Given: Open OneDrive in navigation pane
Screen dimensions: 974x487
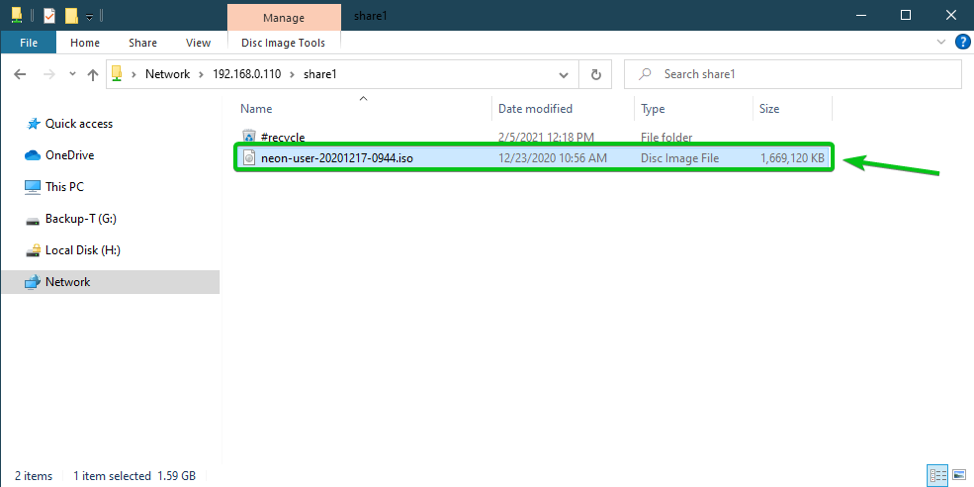Looking at the screenshot, I should [70, 155].
